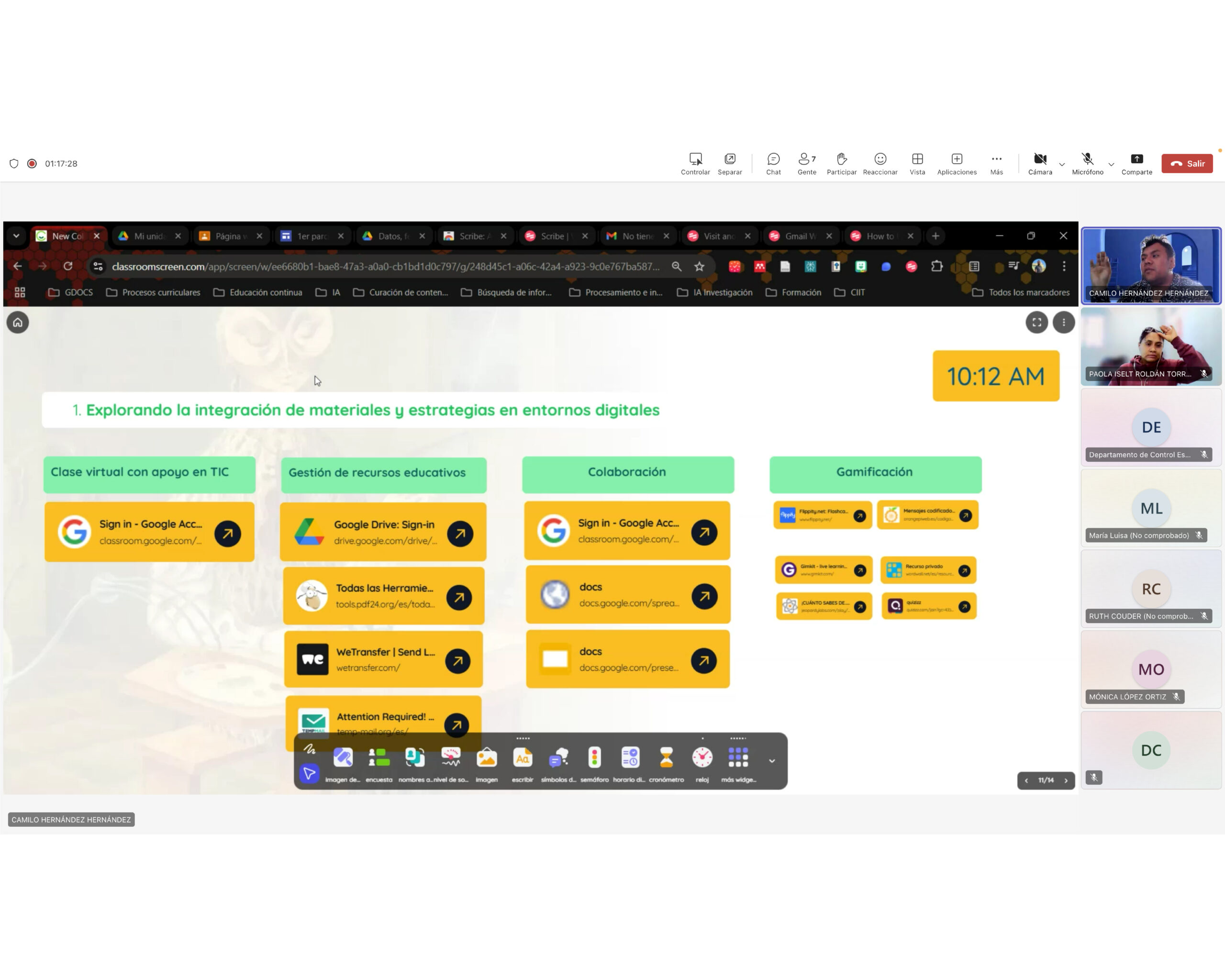Screen dimensions: 1225x980
Task: Open the Gimkit live learning card
Action: pyautogui.click(x=824, y=570)
